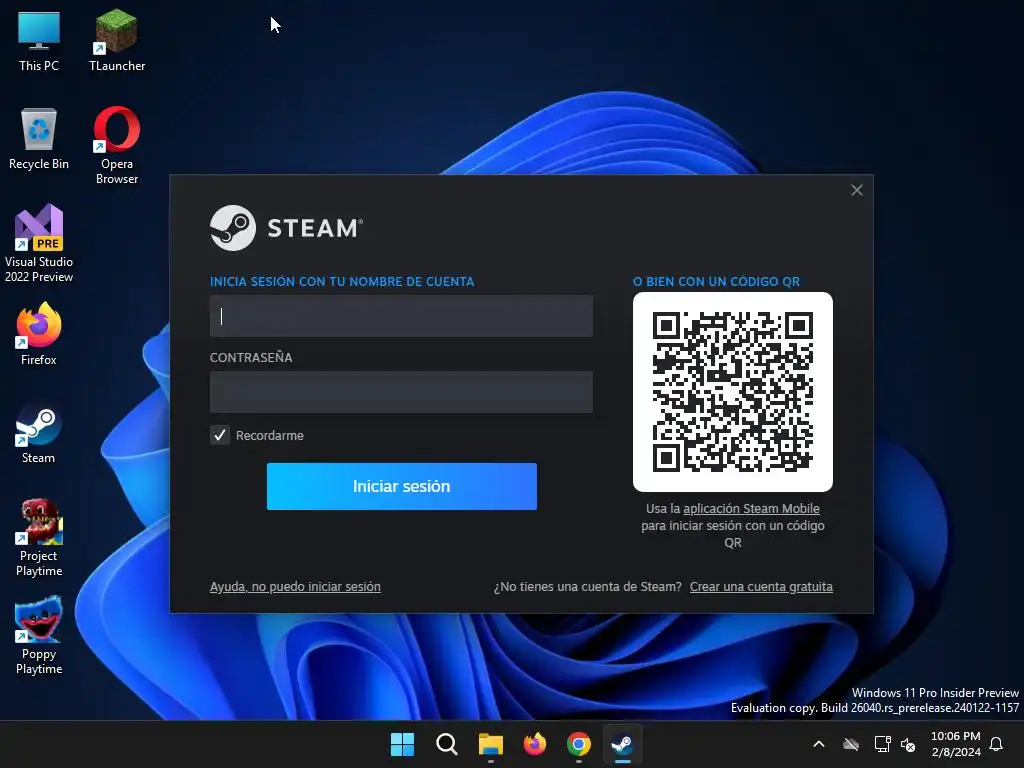Screen dimensions: 1024x768
Task: Open the Windows Start menu
Action: (x=402, y=744)
